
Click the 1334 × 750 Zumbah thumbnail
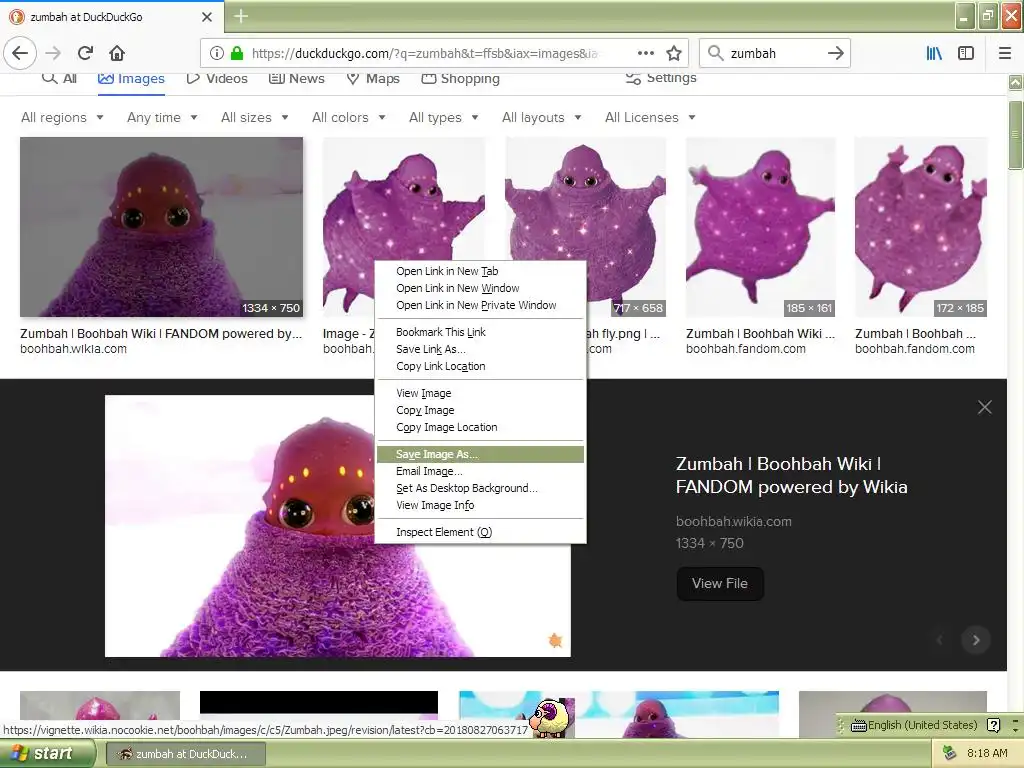[x=161, y=227]
